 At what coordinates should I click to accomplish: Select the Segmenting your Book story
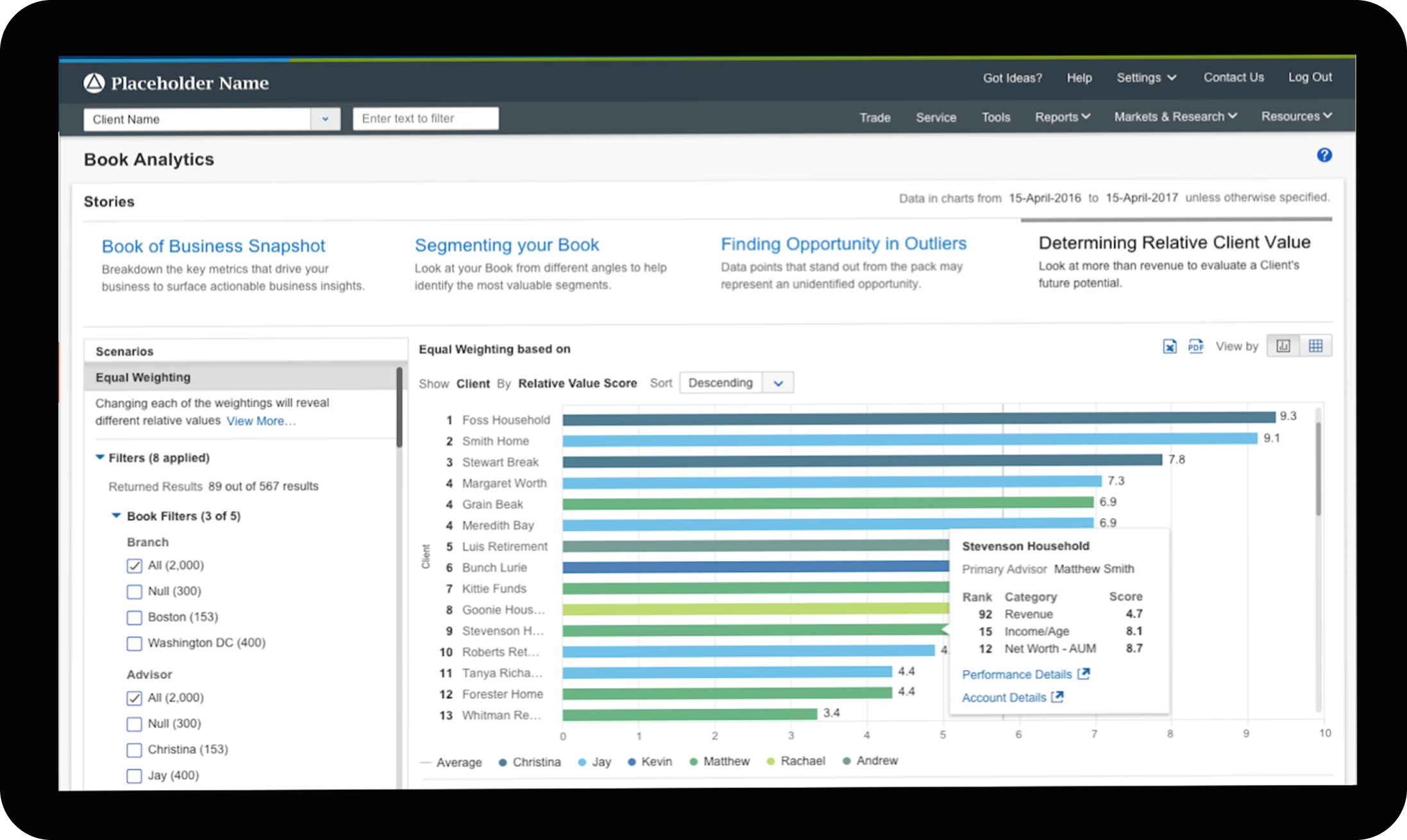(x=507, y=245)
